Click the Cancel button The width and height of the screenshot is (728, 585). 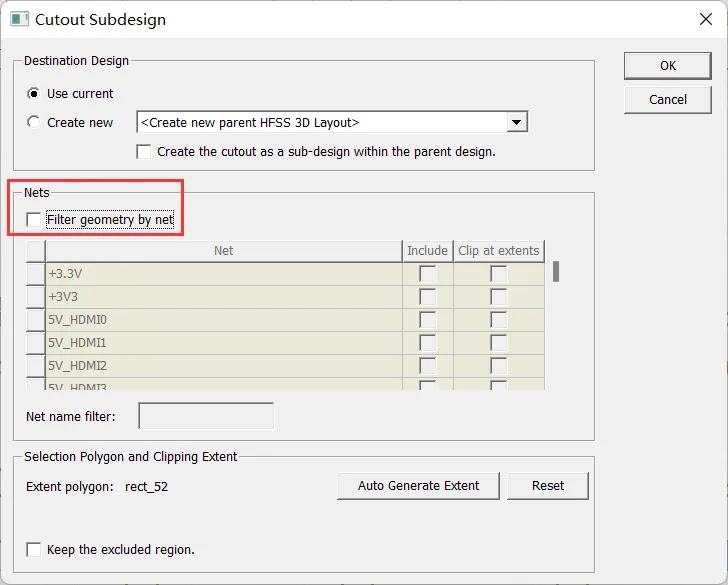668,99
